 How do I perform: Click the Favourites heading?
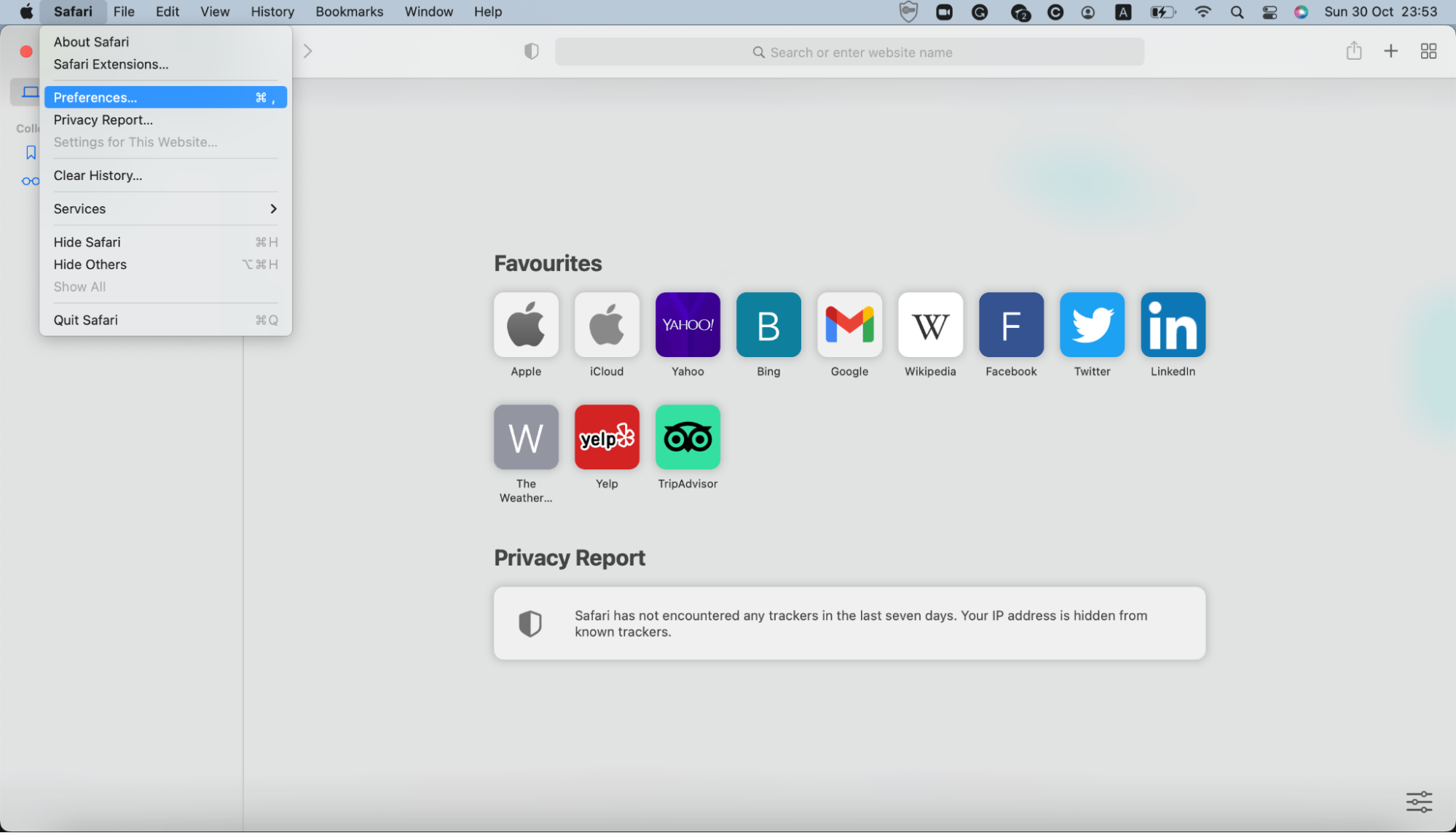pyautogui.click(x=548, y=263)
